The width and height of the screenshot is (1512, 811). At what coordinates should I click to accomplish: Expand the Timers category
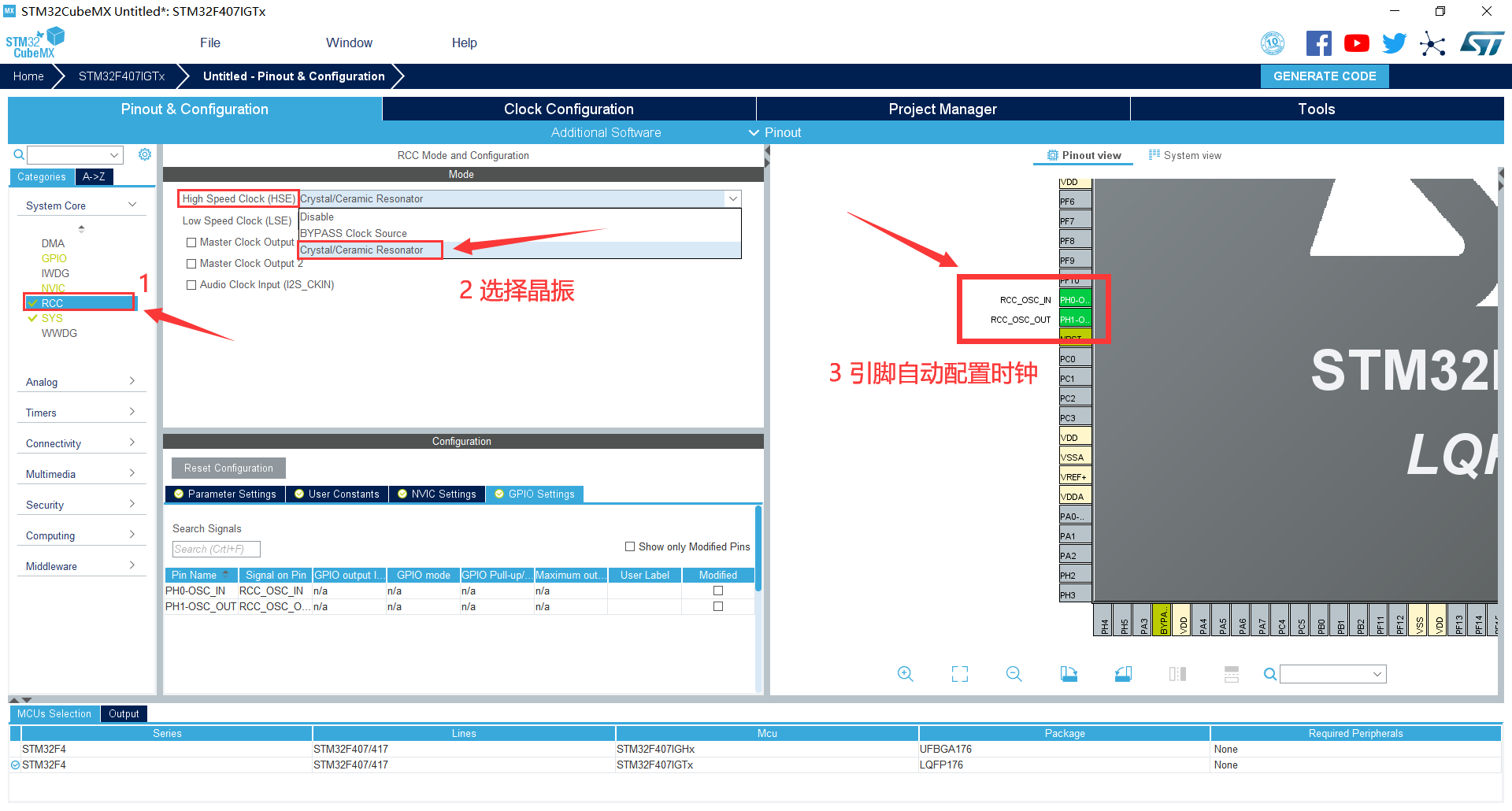[79, 413]
